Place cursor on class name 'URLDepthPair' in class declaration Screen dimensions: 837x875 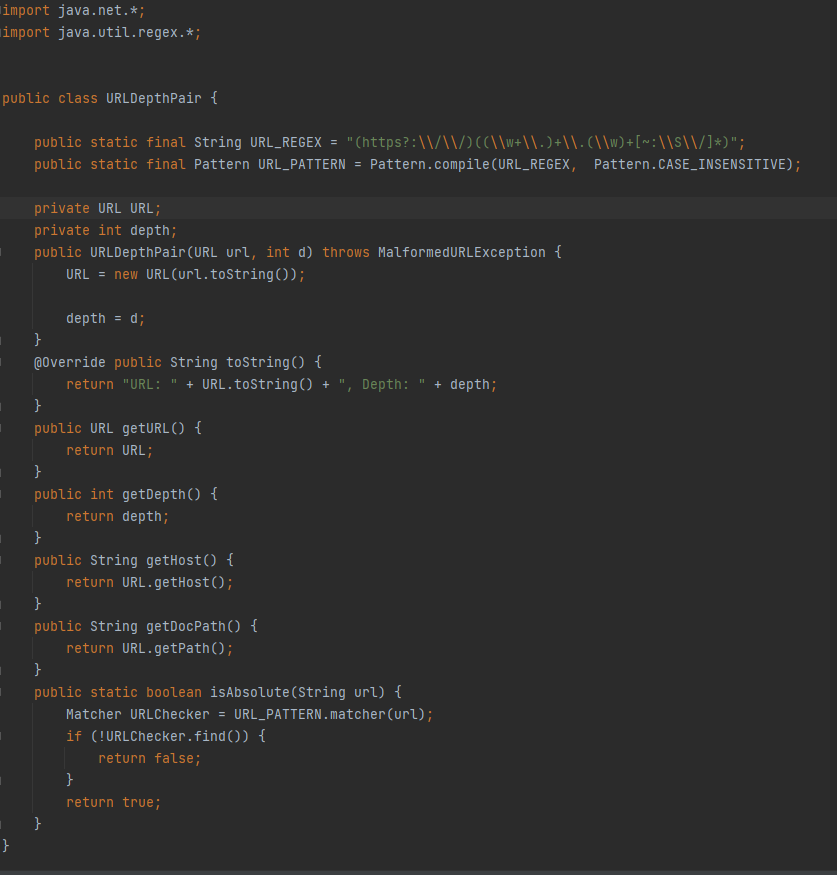[x=153, y=98]
